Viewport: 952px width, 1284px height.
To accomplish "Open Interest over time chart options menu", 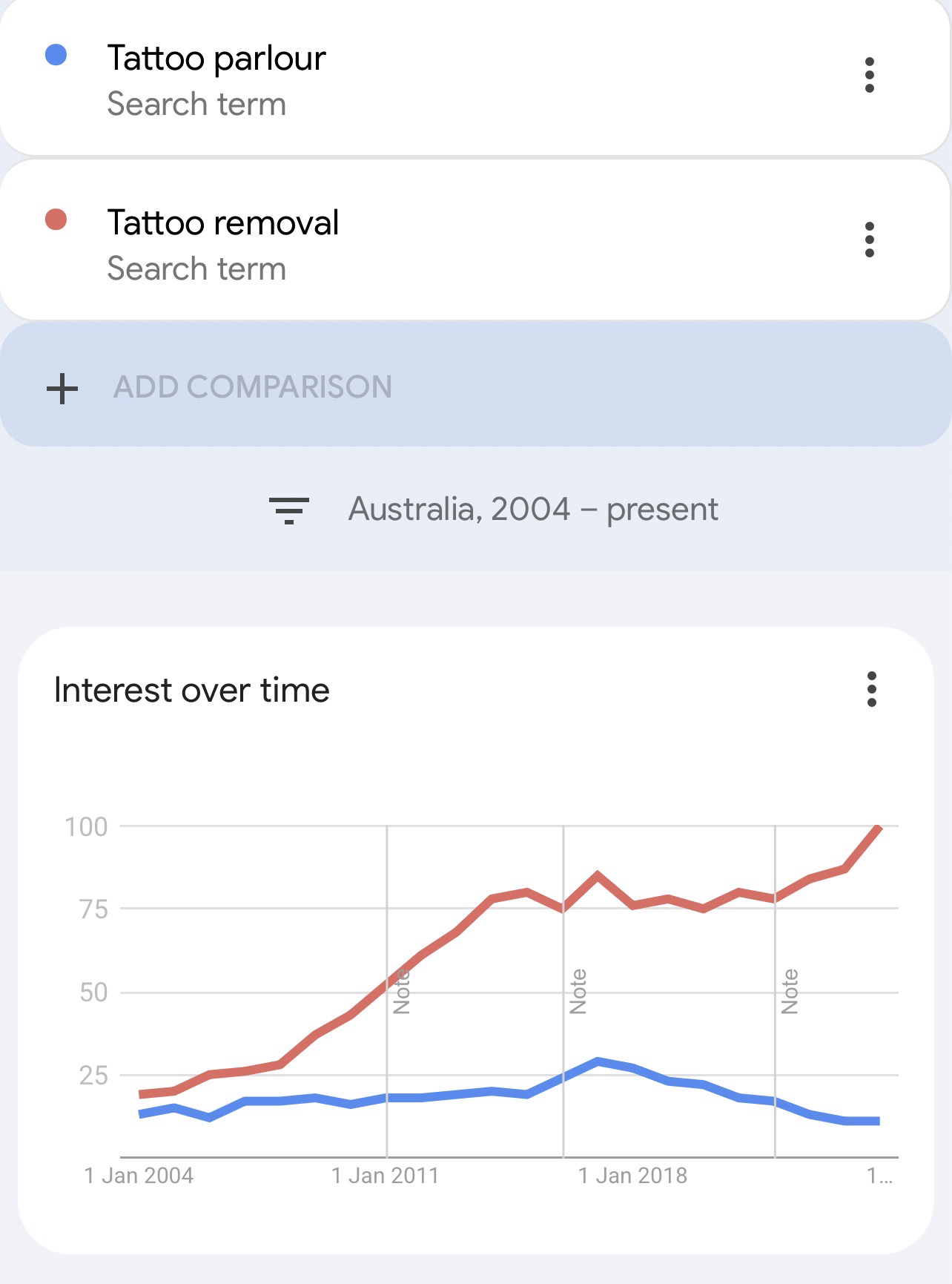I will pyautogui.click(x=871, y=689).
